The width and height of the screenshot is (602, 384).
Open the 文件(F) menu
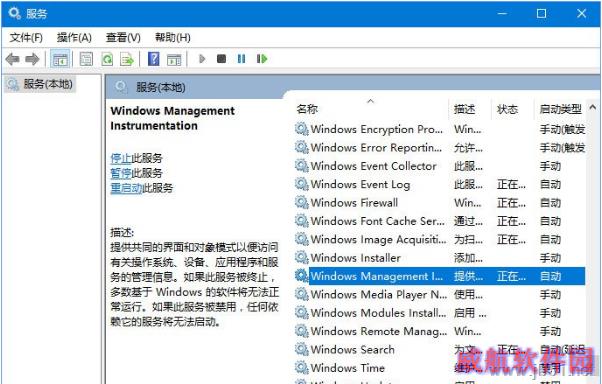26,38
